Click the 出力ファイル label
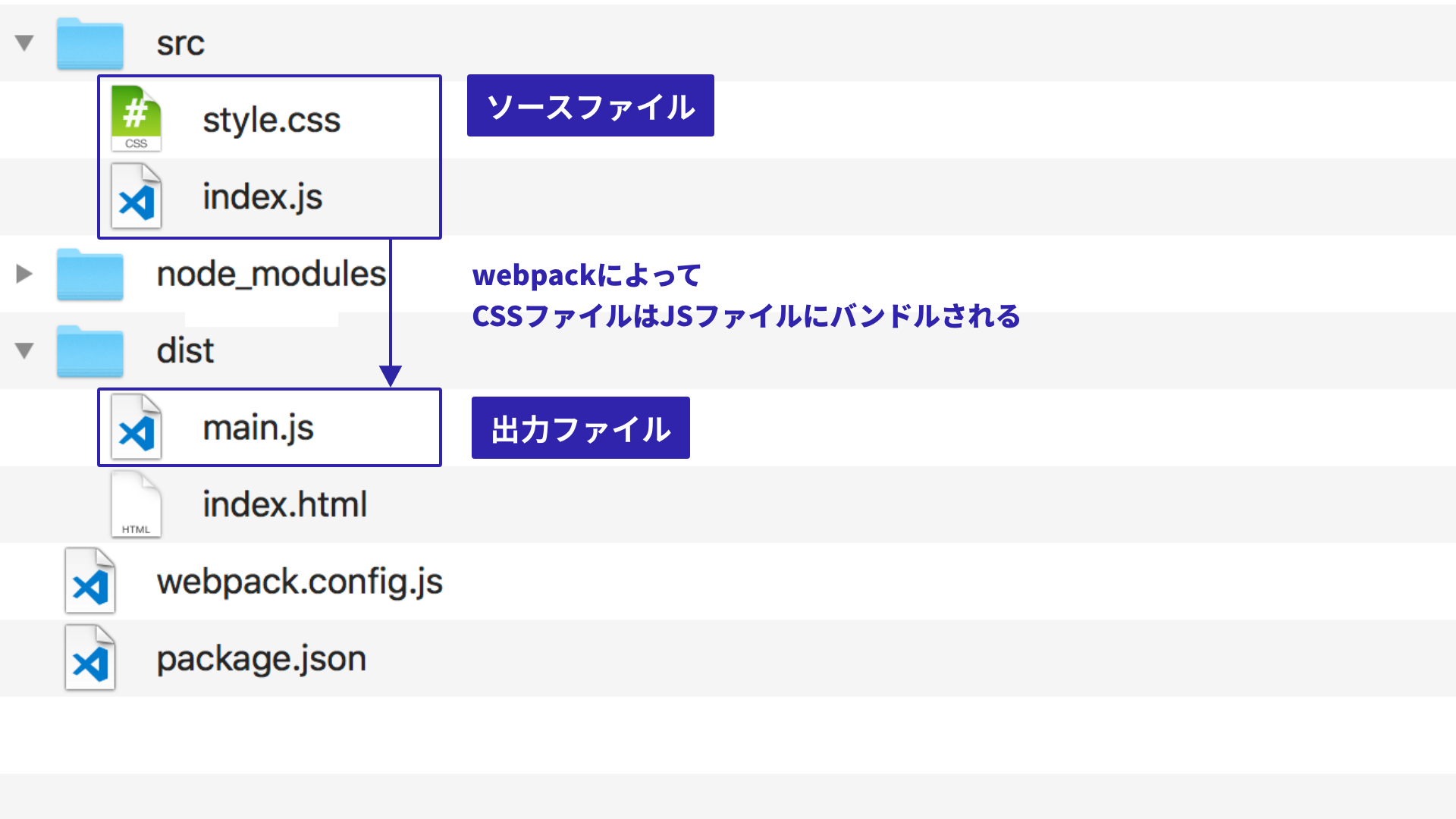1456x819 pixels. [580, 428]
